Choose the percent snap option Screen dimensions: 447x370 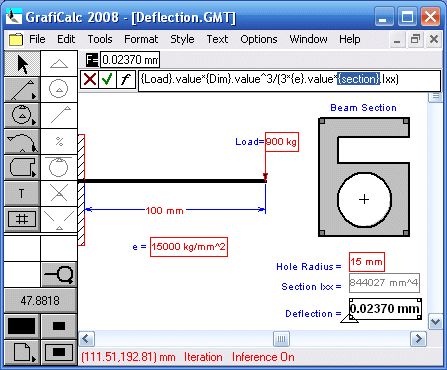[x=59, y=142]
